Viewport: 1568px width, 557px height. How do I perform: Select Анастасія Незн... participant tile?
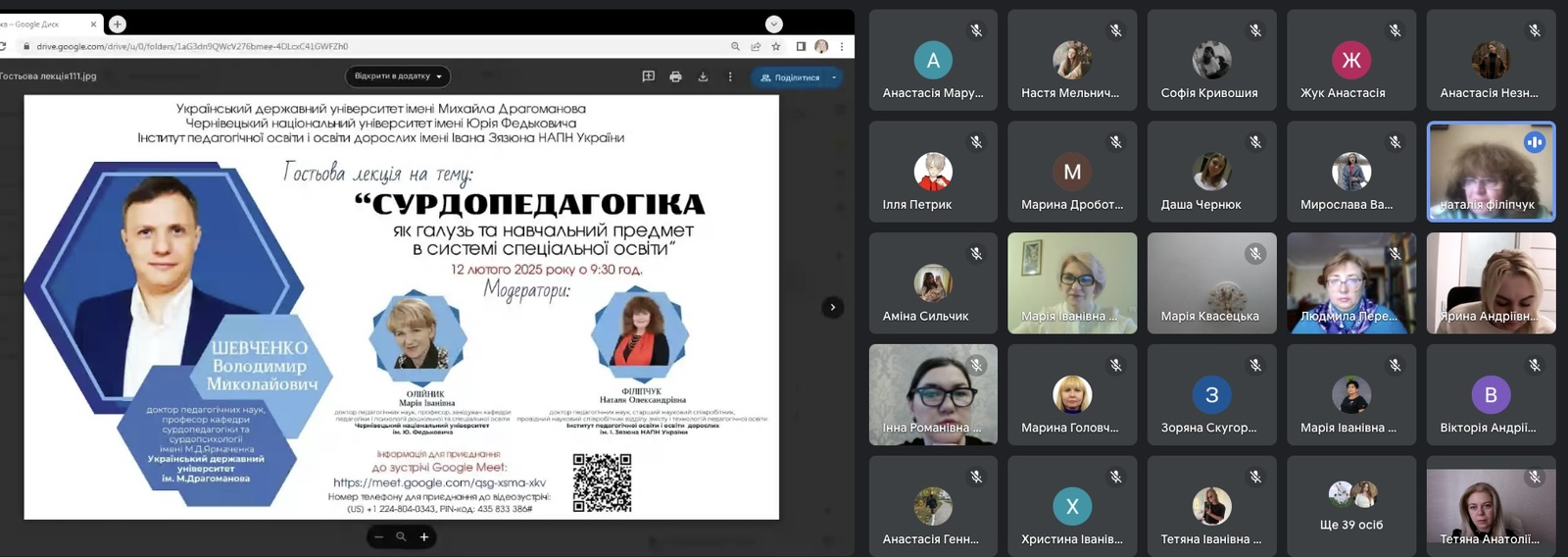coord(1491,61)
